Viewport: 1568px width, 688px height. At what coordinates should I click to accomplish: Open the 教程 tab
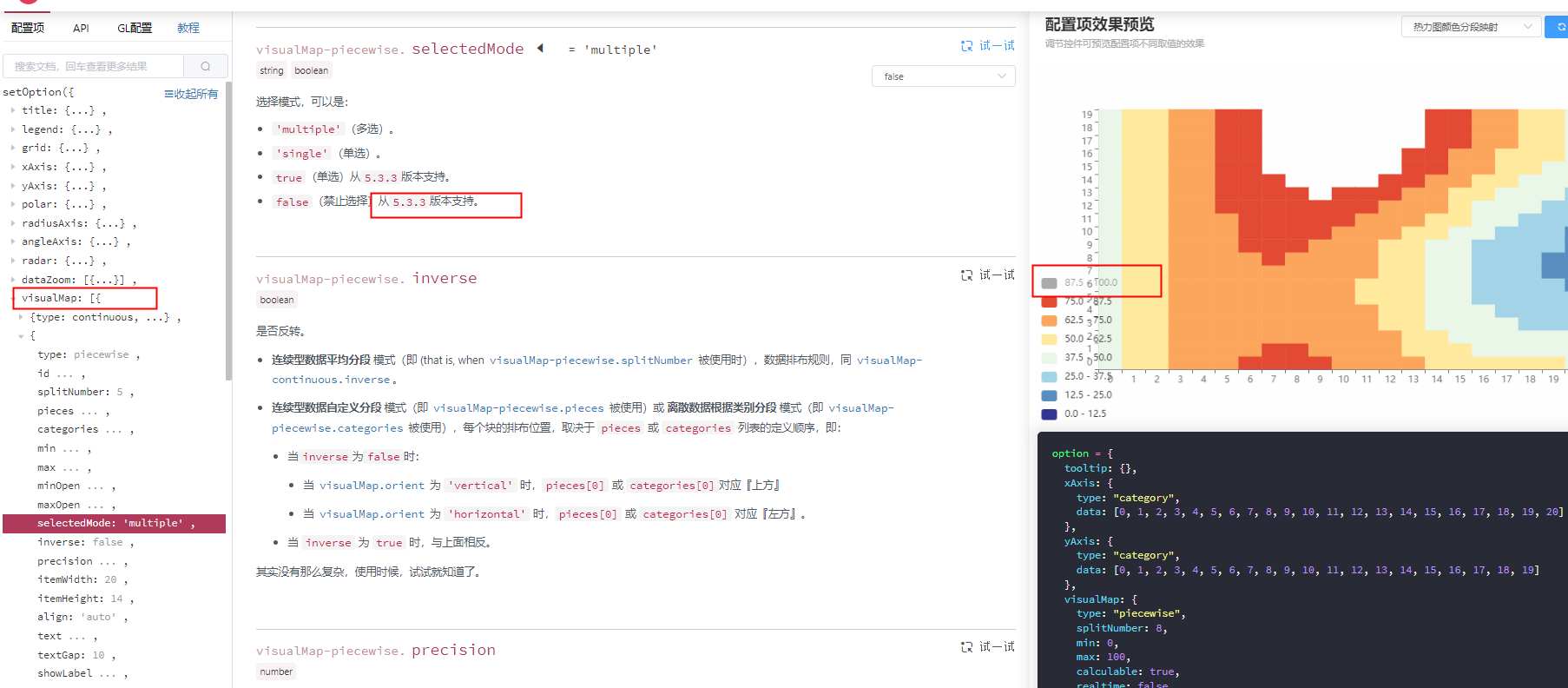pyautogui.click(x=188, y=29)
